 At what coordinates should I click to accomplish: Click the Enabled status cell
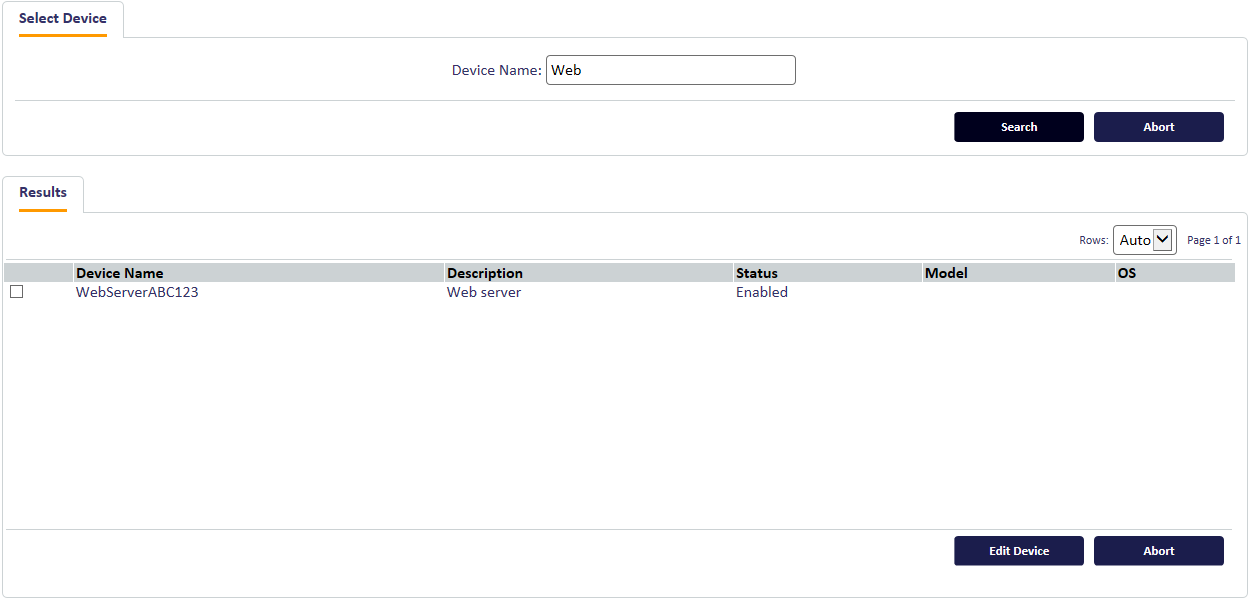coord(762,292)
